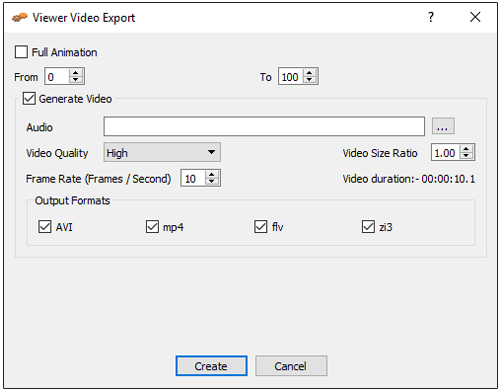Uncheck the mp4 output format
502x390 pixels.
tap(152, 227)
